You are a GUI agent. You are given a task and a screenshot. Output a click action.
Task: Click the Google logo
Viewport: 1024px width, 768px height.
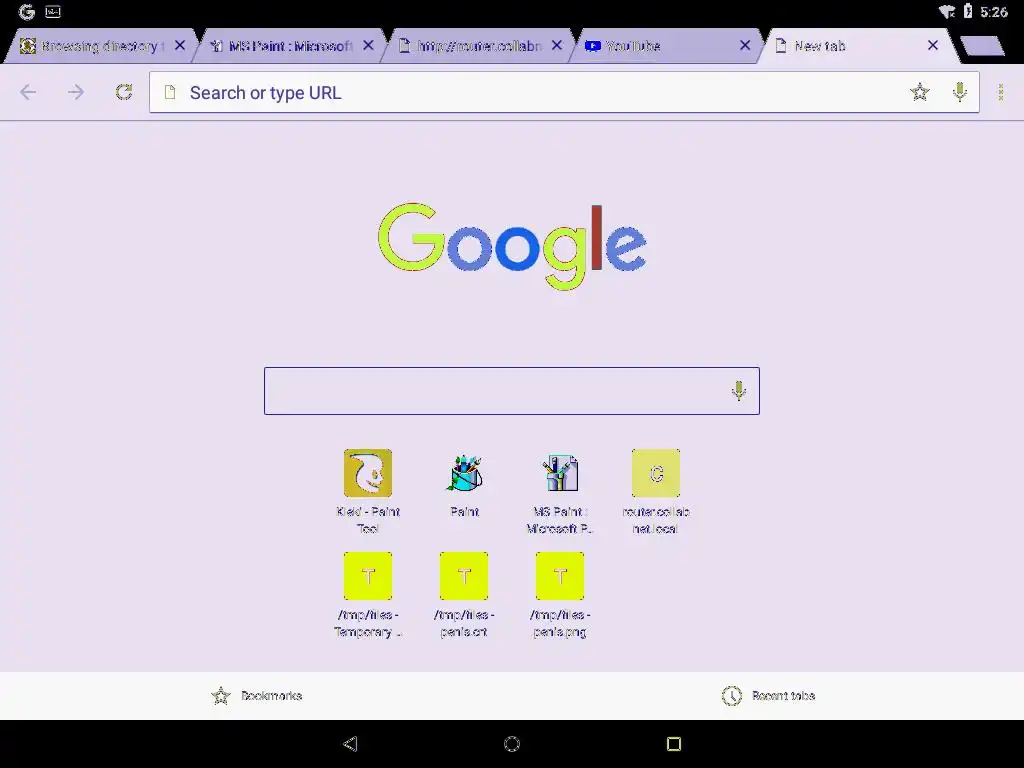[x=513, y=246]
